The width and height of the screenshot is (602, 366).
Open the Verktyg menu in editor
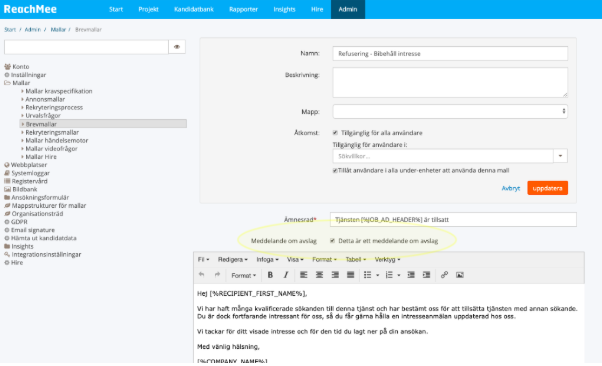(387, 260)
